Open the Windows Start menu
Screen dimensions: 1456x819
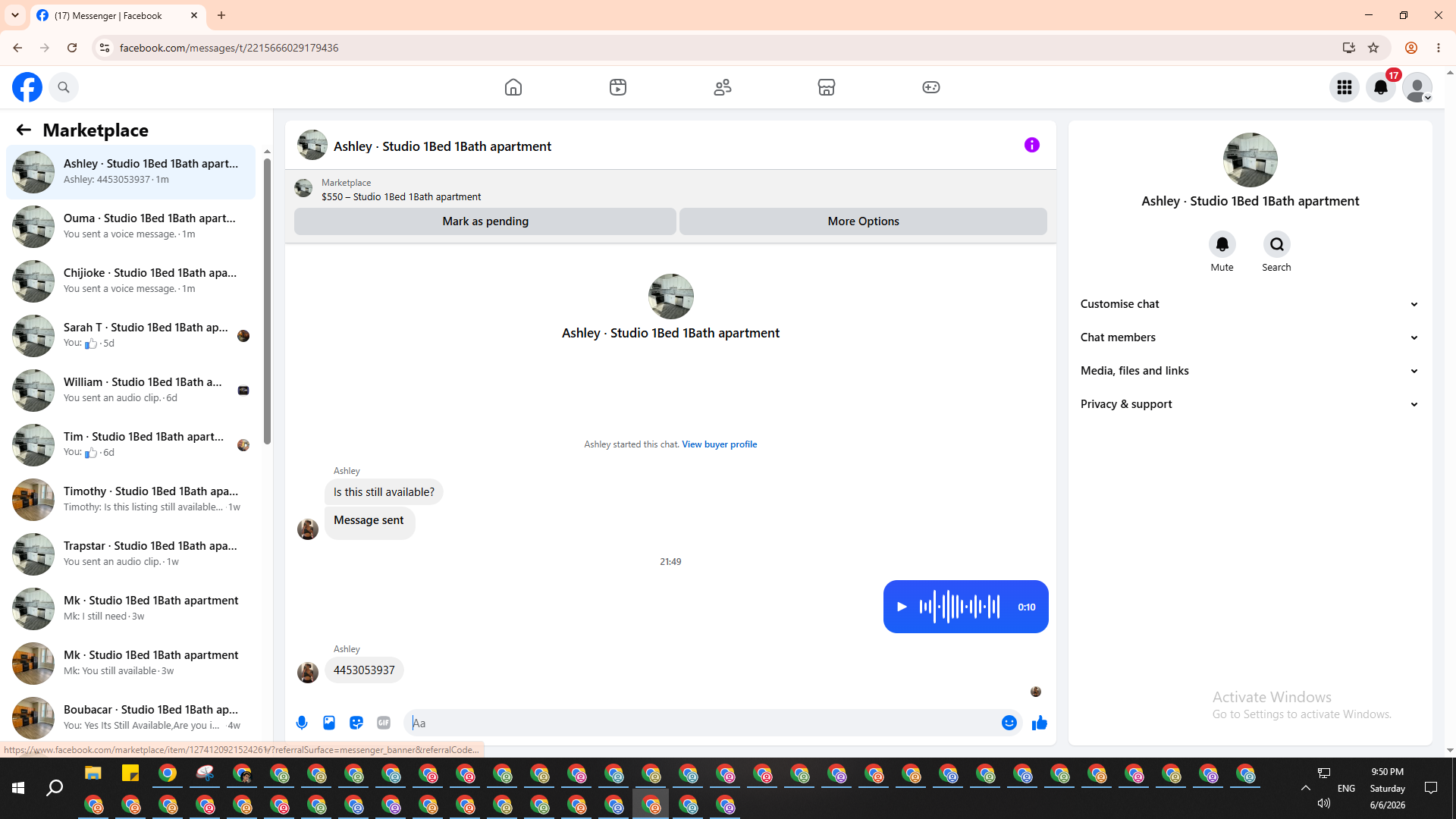point(18,789)
